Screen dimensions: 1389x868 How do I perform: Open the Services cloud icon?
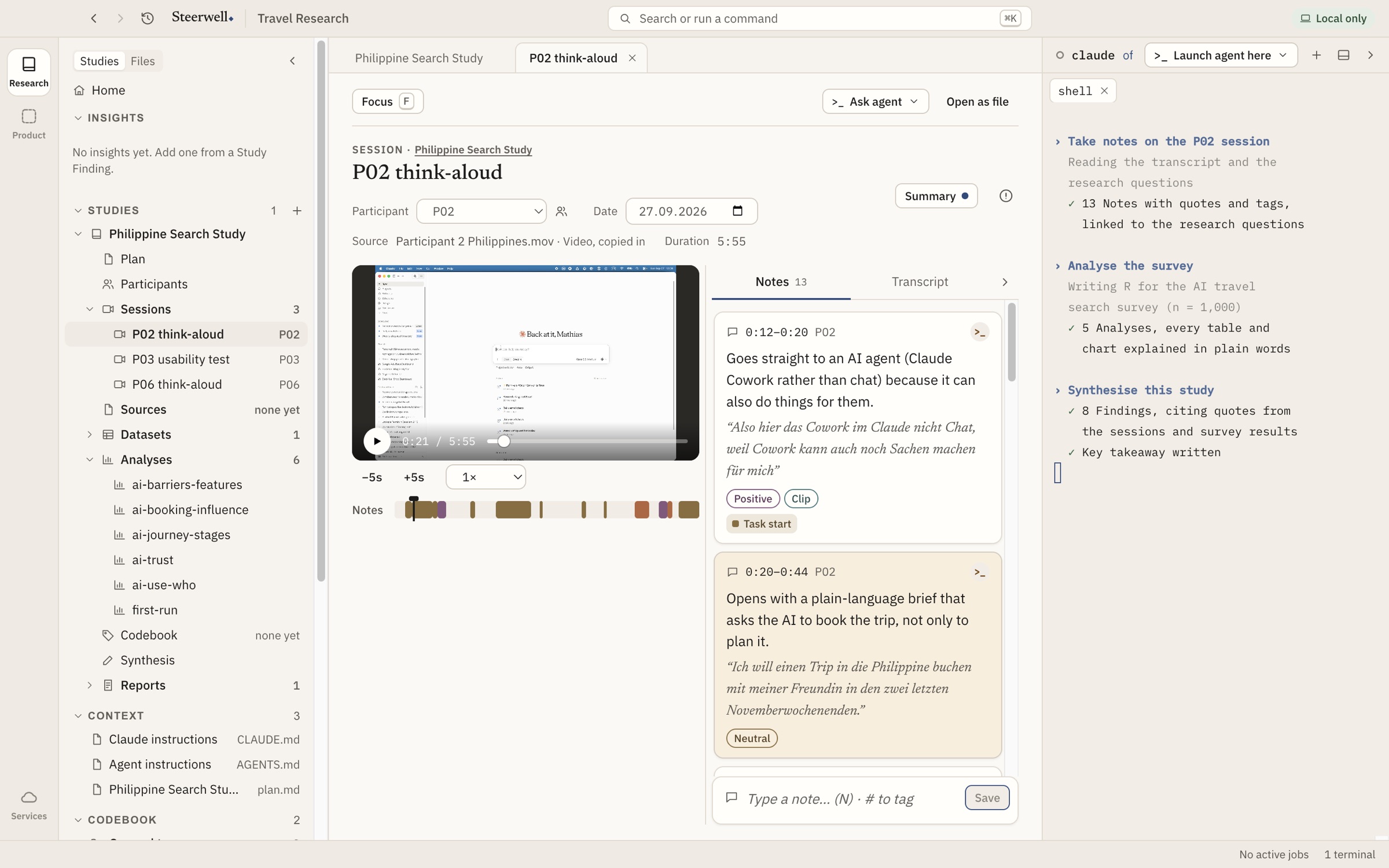pos(29,805)
